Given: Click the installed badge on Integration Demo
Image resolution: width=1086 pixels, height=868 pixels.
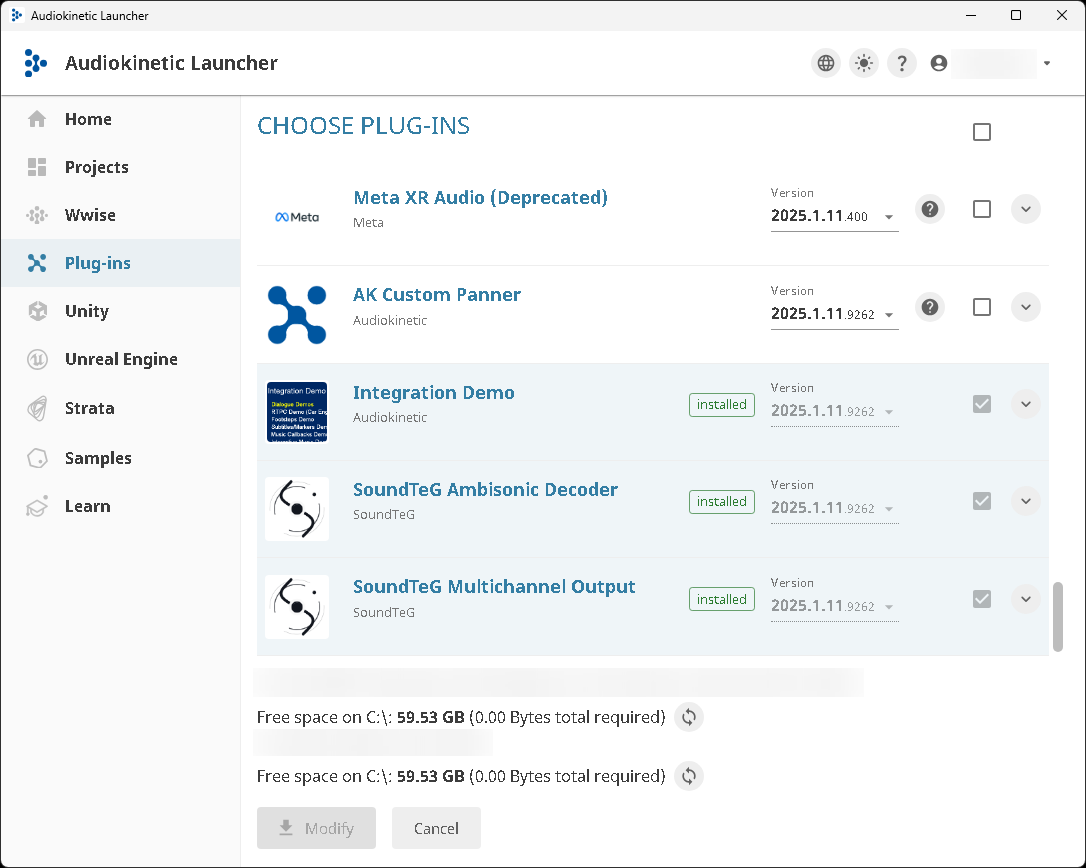Looking at the screenshot, I should (722, 405).
